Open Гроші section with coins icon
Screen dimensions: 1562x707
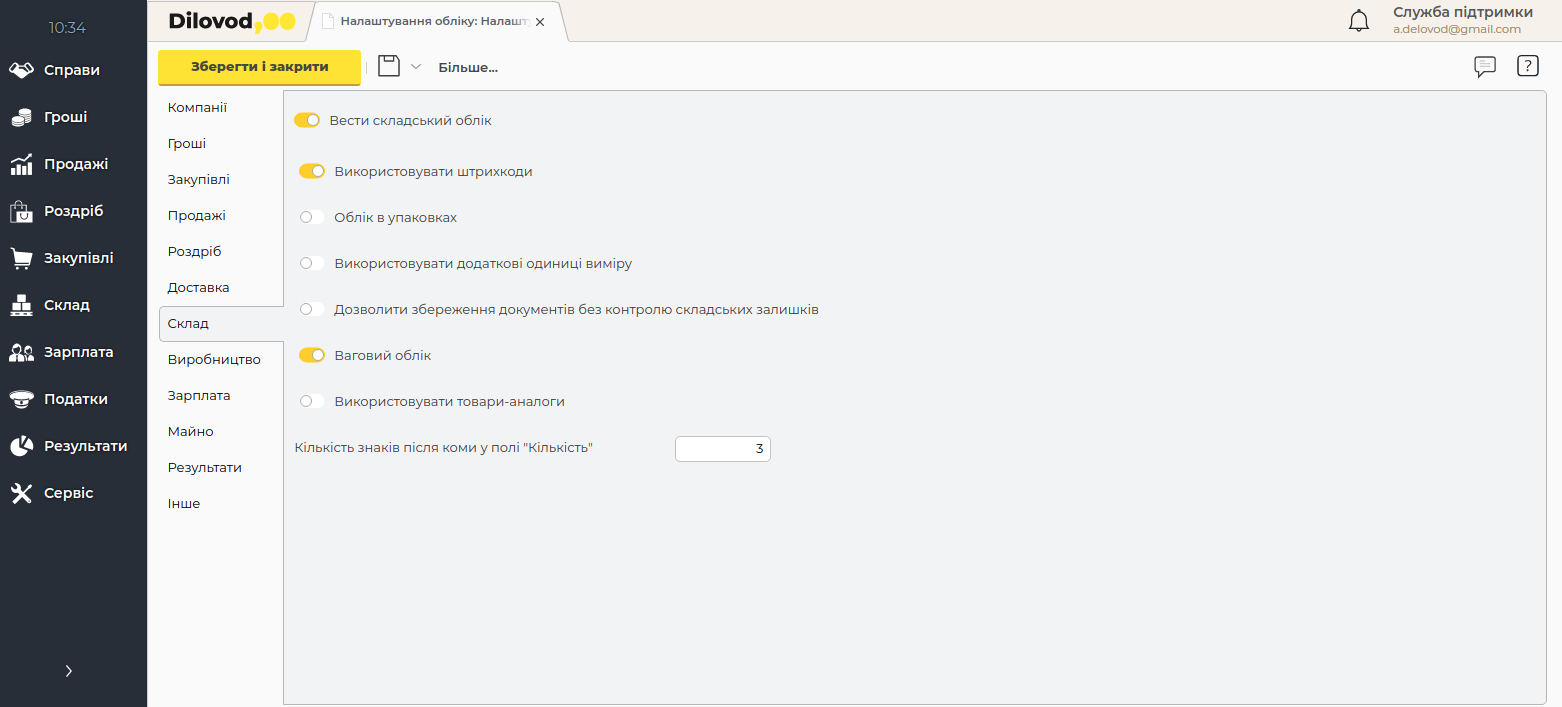point(65,117)
